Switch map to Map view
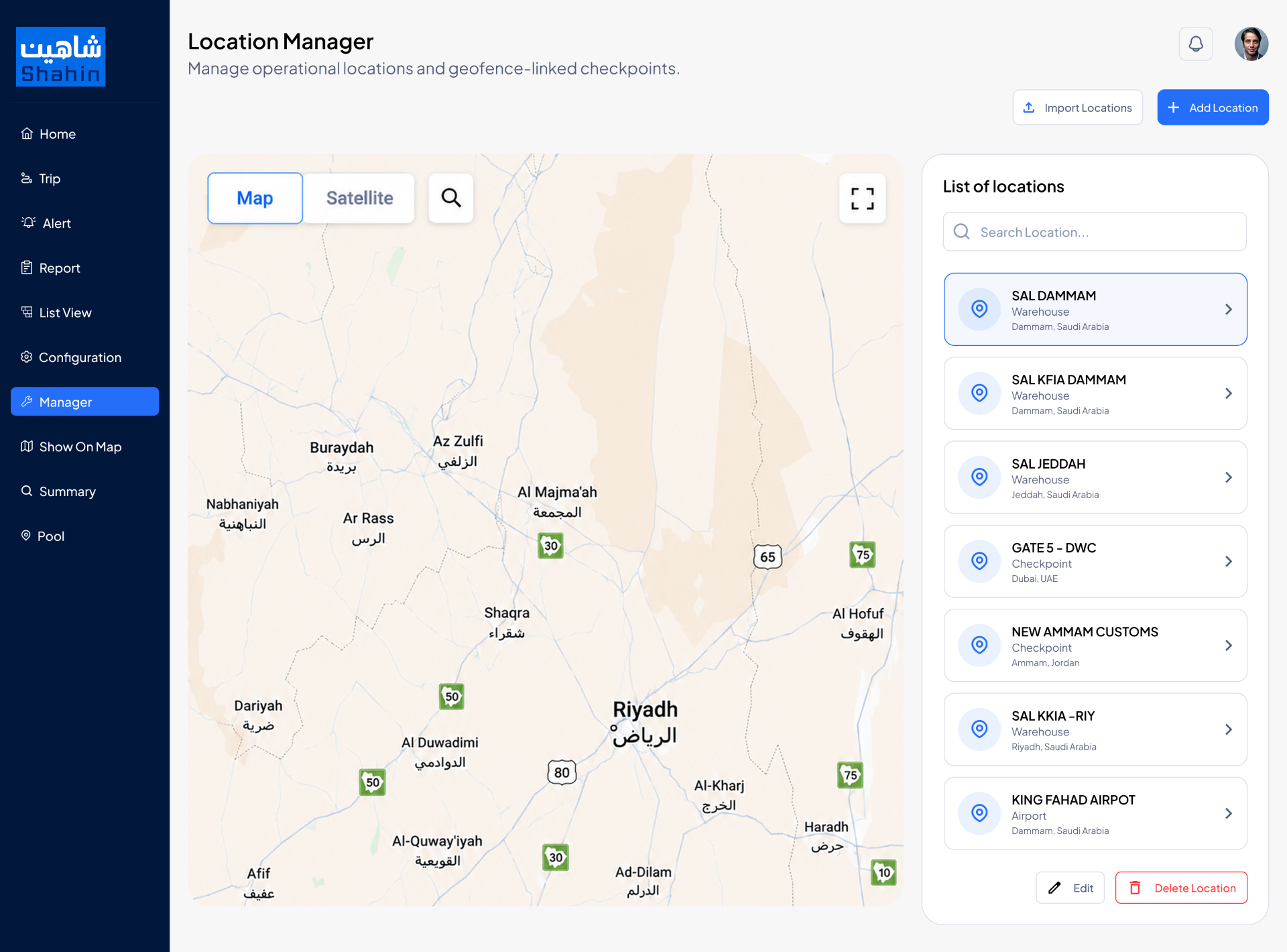Viewport: 1287px width, 952px height. pyautogui.click(x=255, y=198)
